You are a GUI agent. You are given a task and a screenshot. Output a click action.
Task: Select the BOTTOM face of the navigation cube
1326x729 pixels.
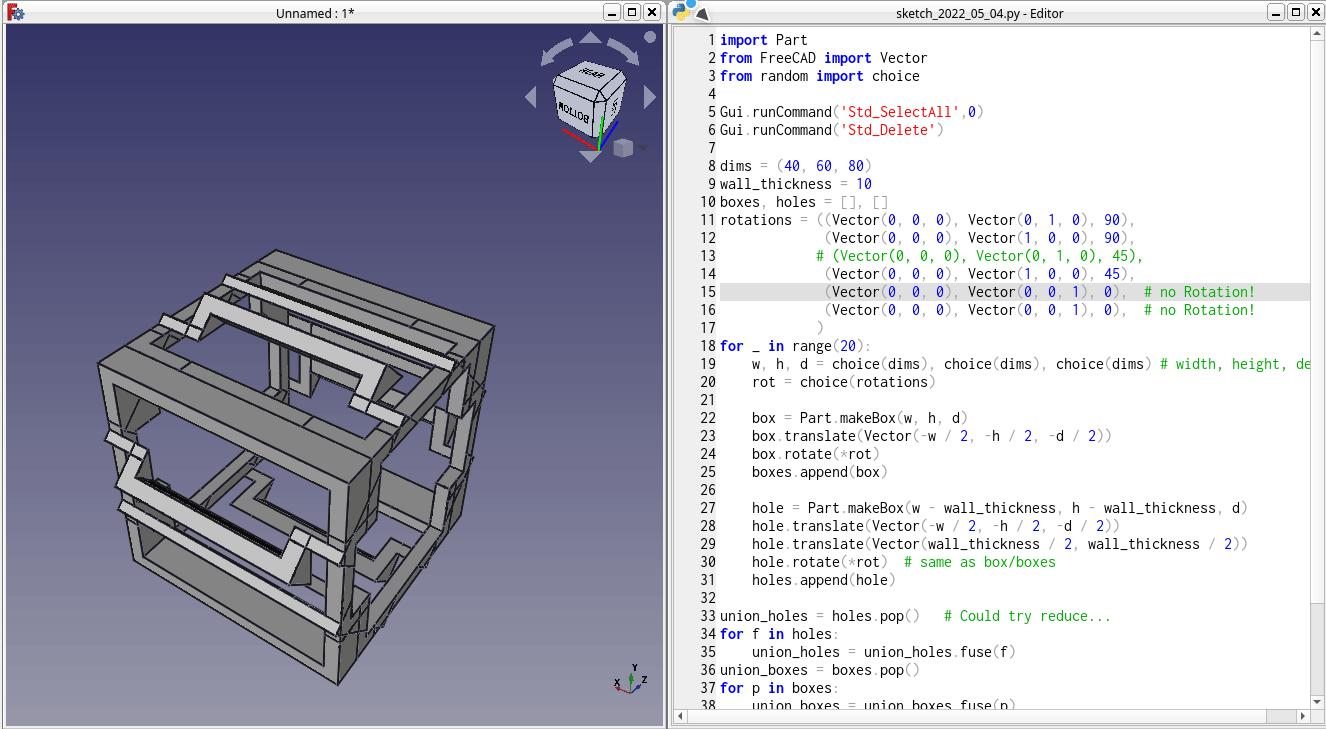576,112
